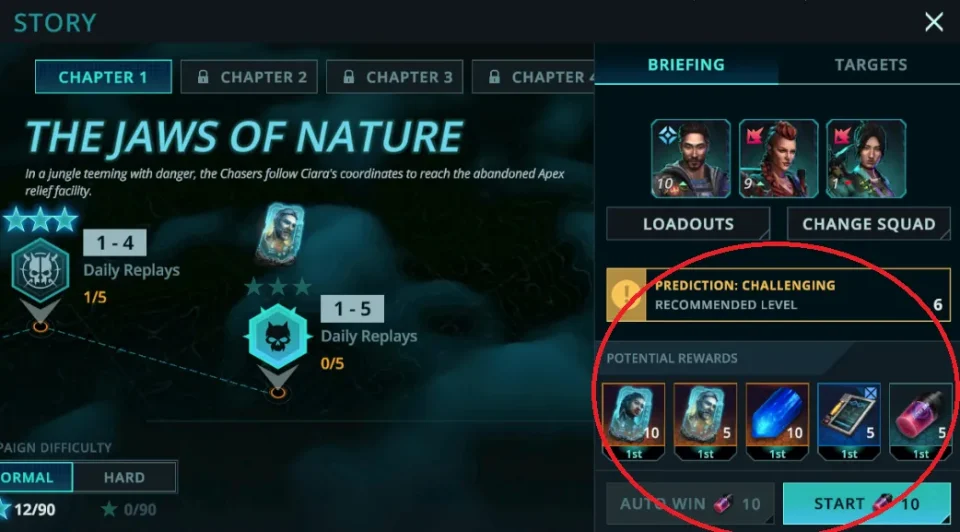View the blueprint tablet reward item

pyautogui.click(x=849, y=421)
